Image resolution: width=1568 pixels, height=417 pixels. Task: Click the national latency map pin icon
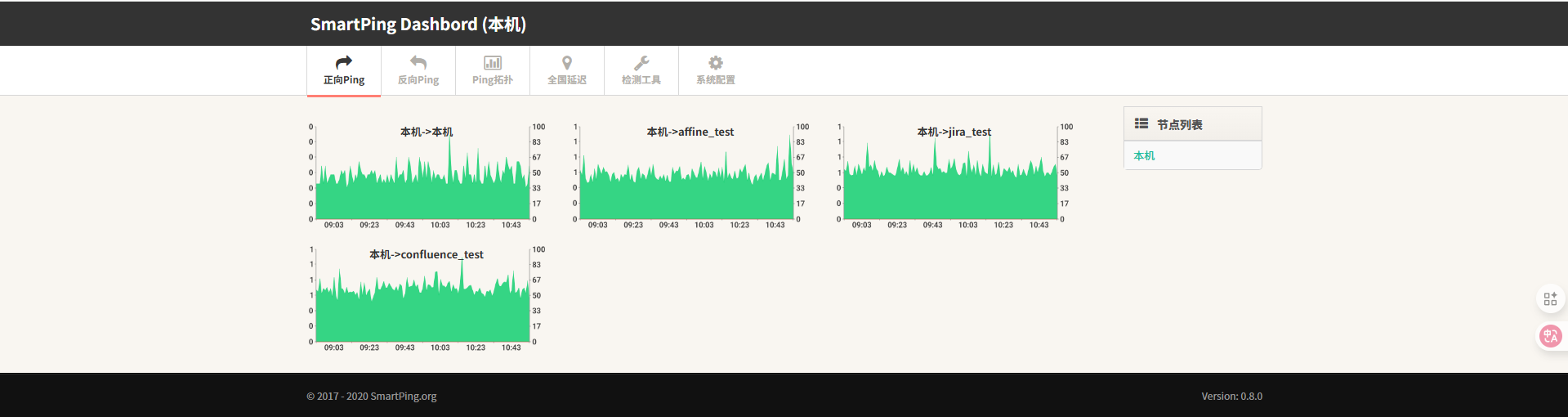(x=566, y=62)
